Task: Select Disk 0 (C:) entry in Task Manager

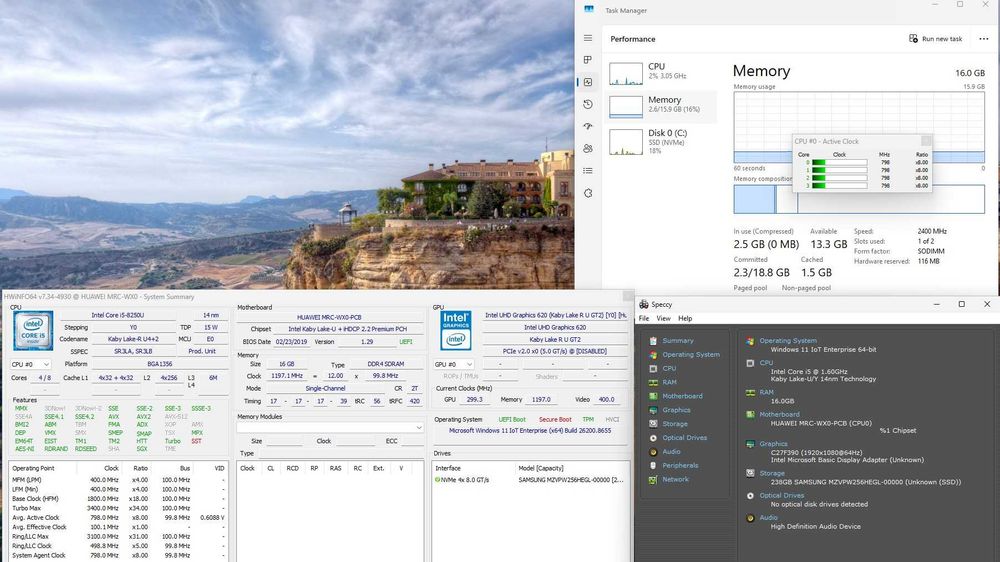Action: 662,142
